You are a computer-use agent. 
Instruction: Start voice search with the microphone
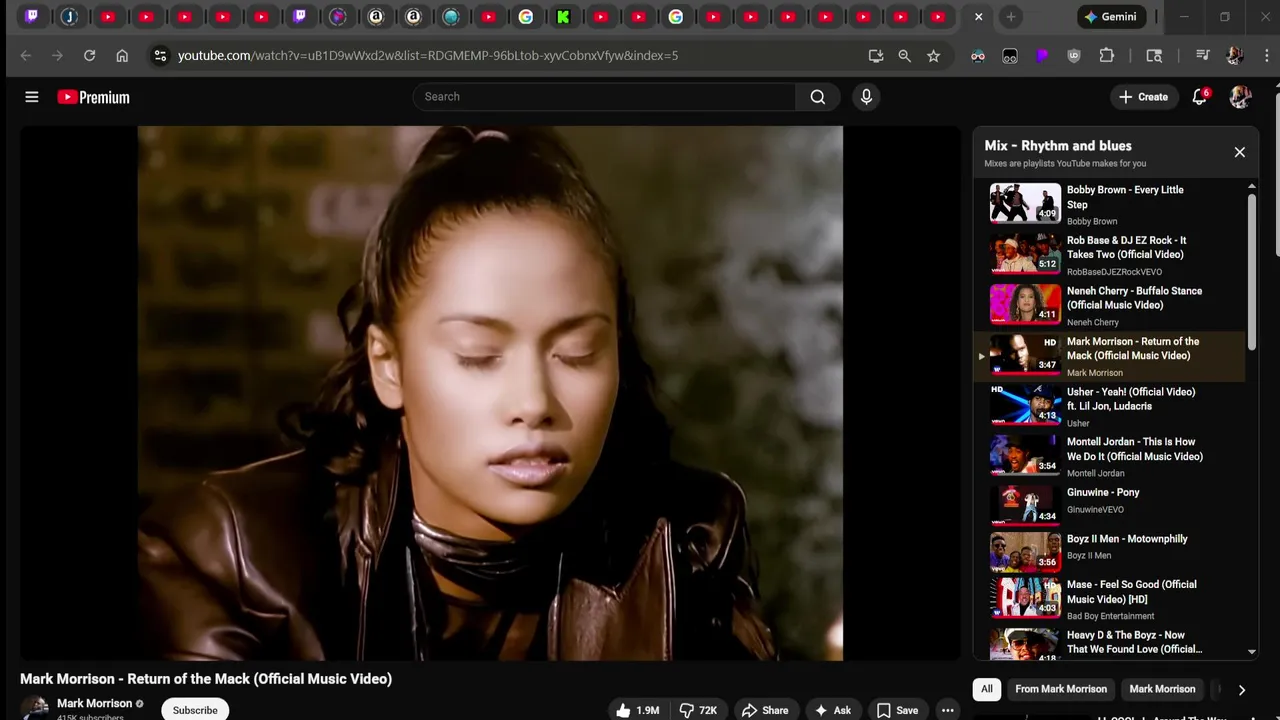tap(866, 97)
